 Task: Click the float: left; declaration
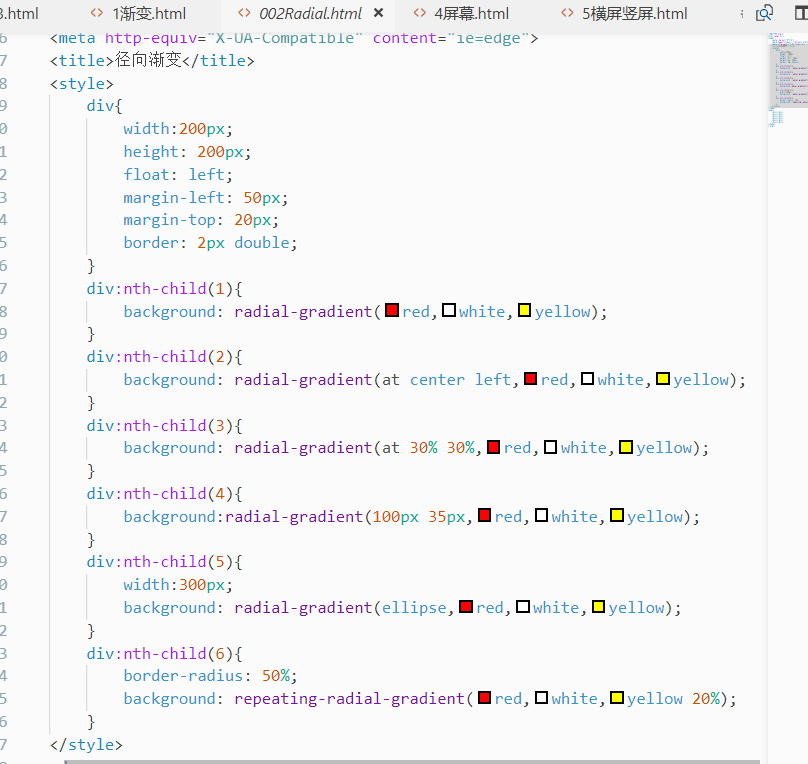[178, 175]
